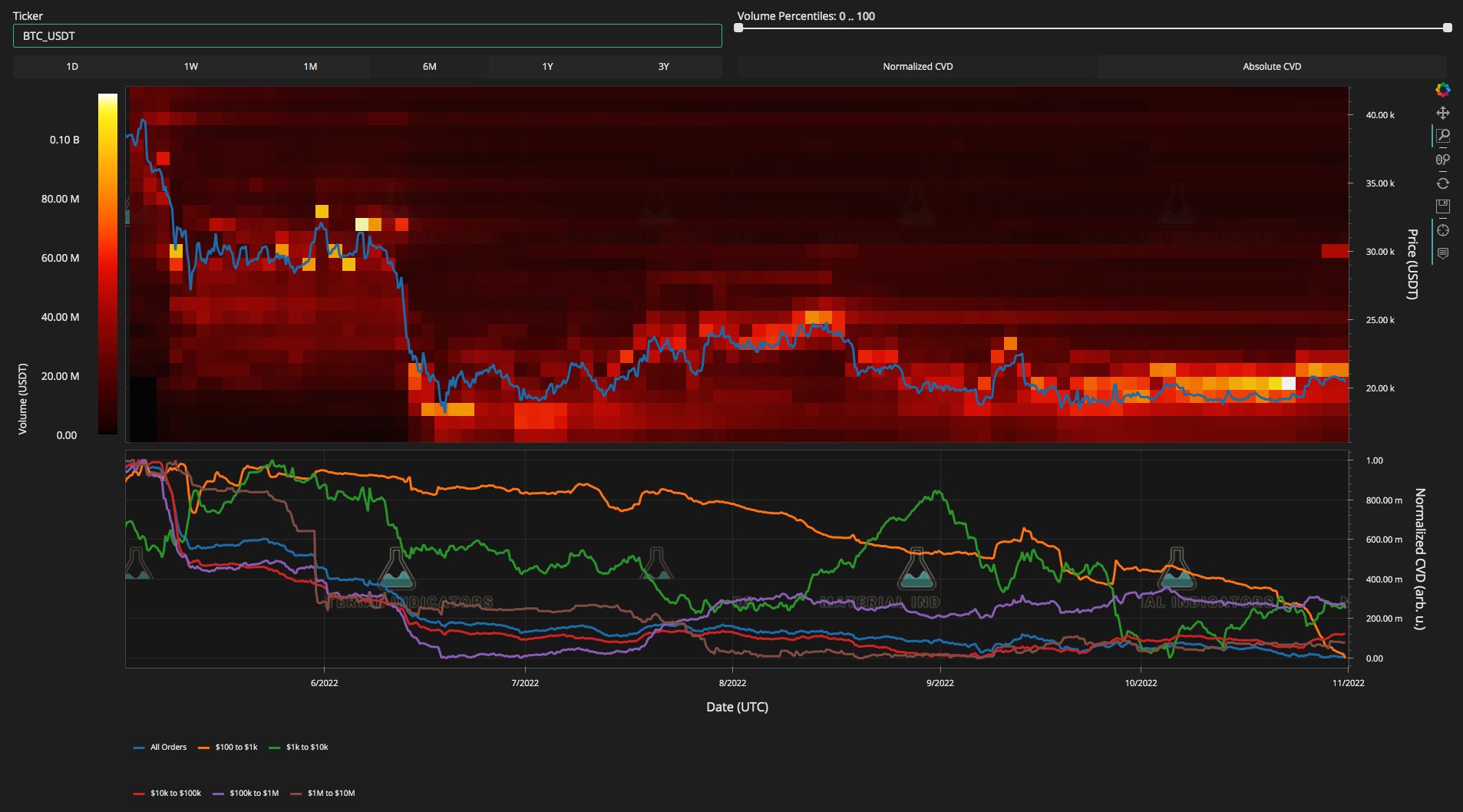Click the BTC_USDT ticker input field
The width and height of the screenshot is (1463, 812).
click(367, 36)
